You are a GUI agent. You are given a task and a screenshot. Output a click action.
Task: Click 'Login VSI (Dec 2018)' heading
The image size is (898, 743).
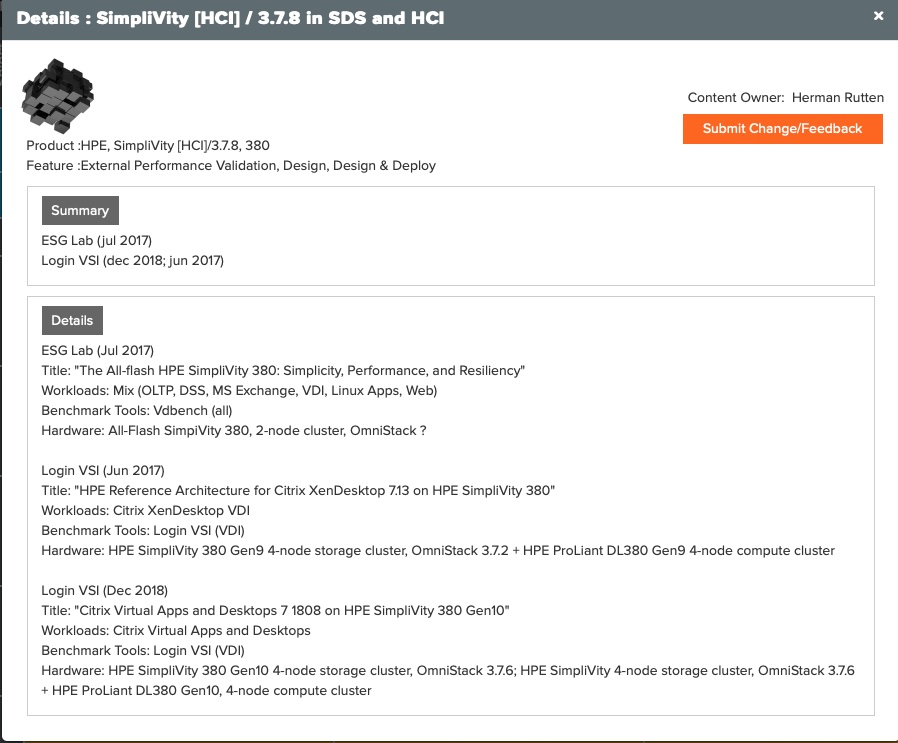(x=104, y=591)
